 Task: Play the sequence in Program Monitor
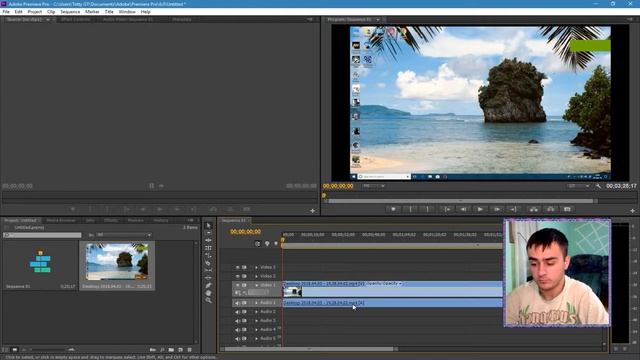pyautogui.click(x=480, y=209)
